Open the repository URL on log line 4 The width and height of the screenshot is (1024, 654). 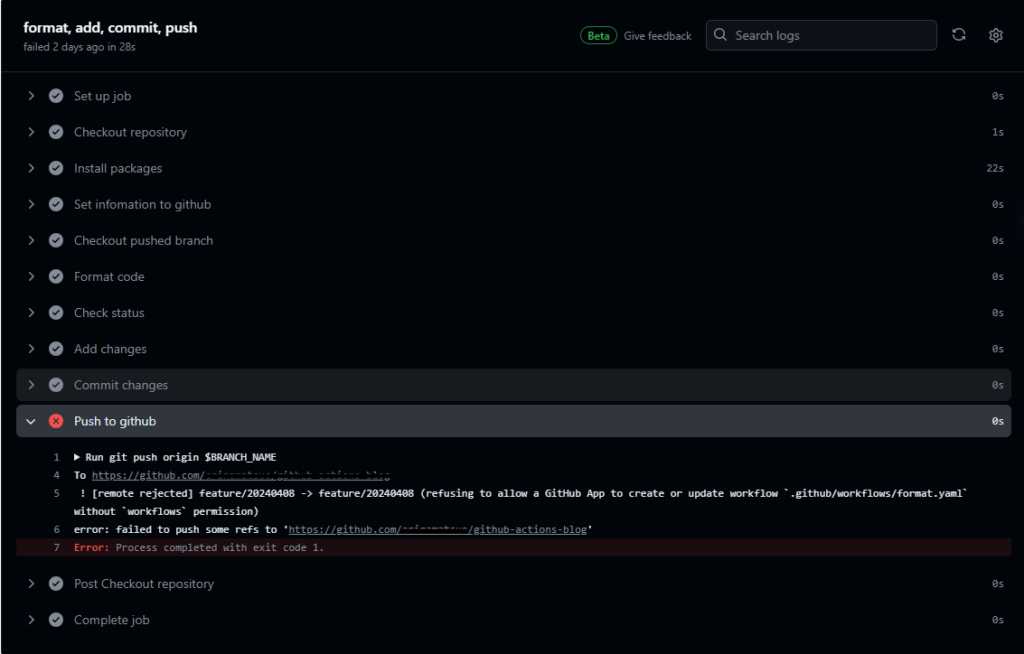coord(240,476)
